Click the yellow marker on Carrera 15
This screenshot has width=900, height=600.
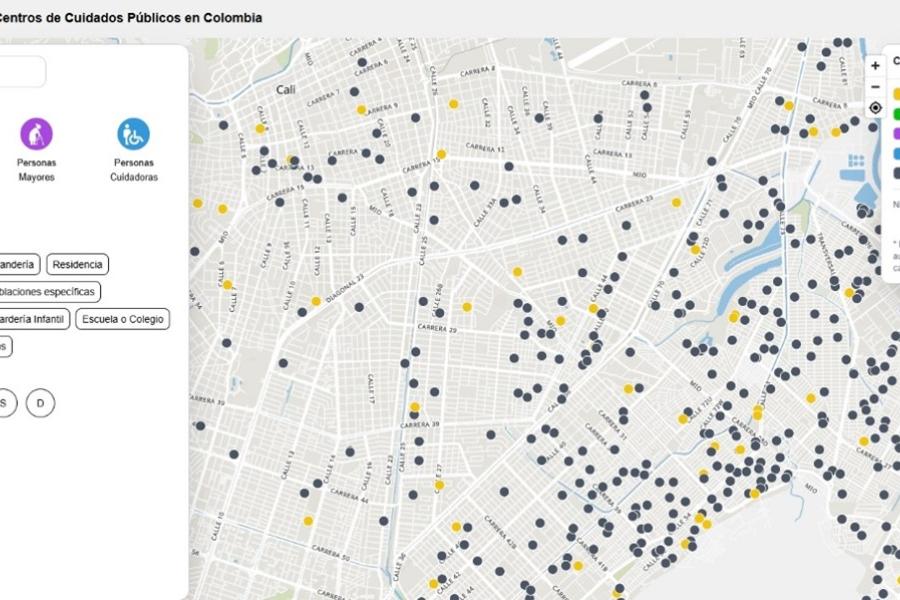click(441, 155)
